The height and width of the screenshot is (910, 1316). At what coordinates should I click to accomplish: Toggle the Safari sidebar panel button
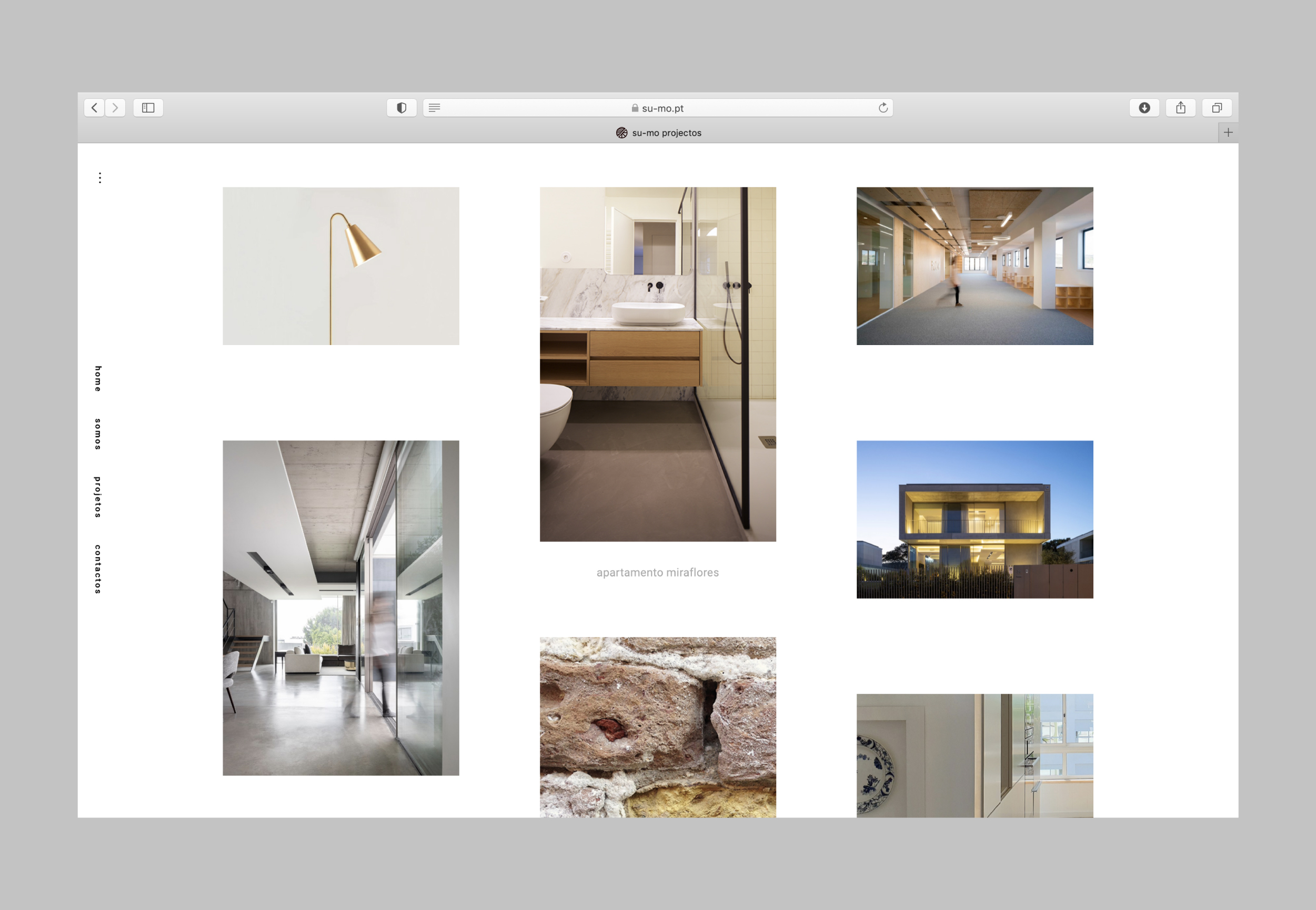pyautogui.click(x=148, y=108)
